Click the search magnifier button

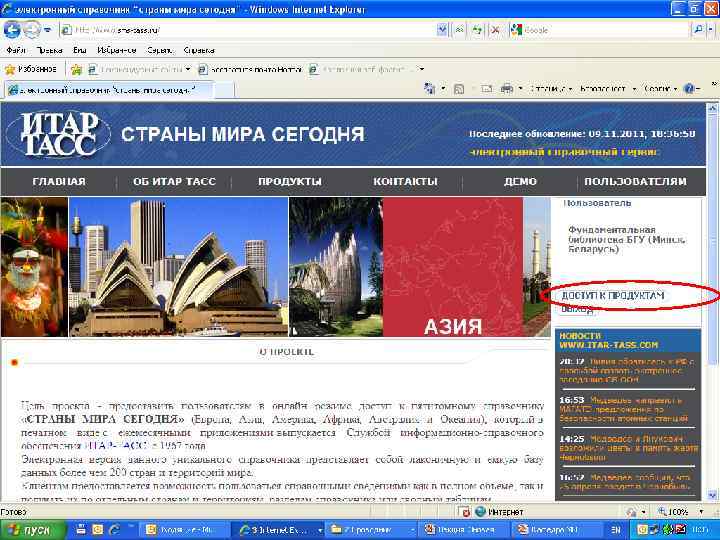coord(698,30)
